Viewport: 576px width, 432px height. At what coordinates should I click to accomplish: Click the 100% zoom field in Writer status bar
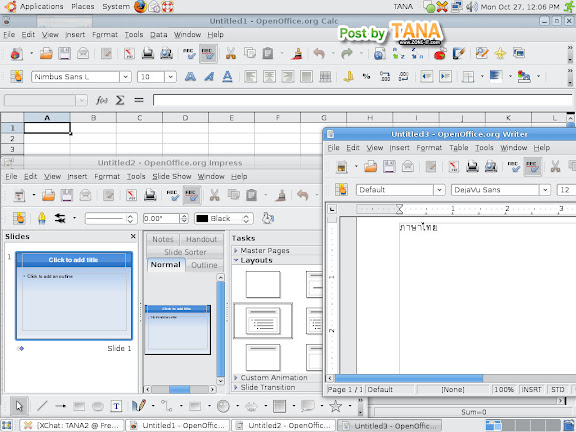click(504, 389)
